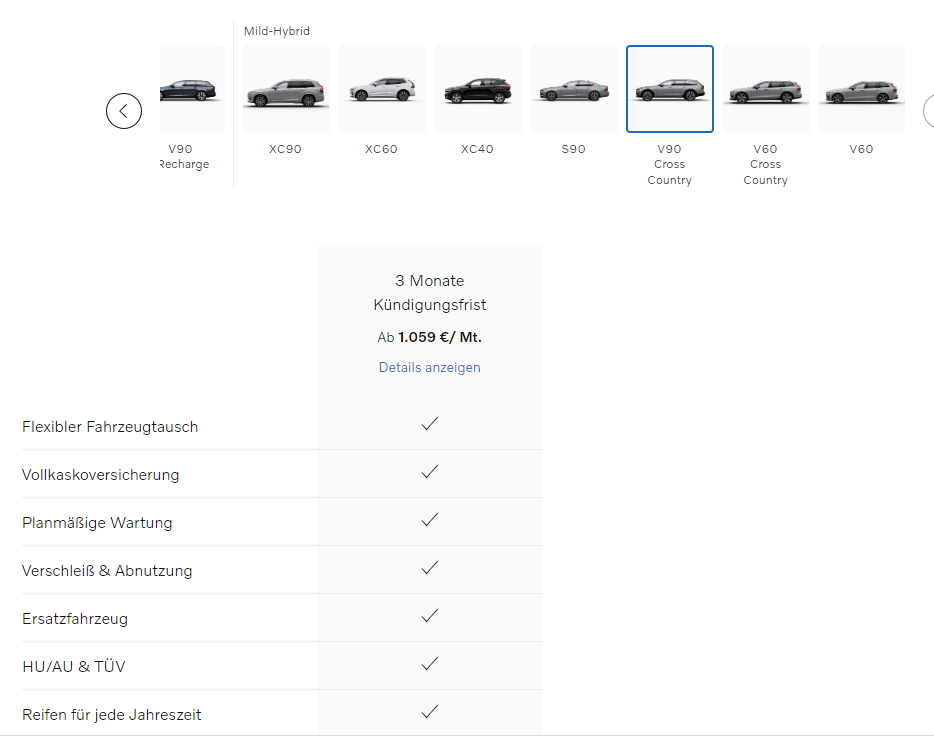Click the selected V90 Cross Country image
Viewport: 934px width, 743px height.
[x=669, y=90]
